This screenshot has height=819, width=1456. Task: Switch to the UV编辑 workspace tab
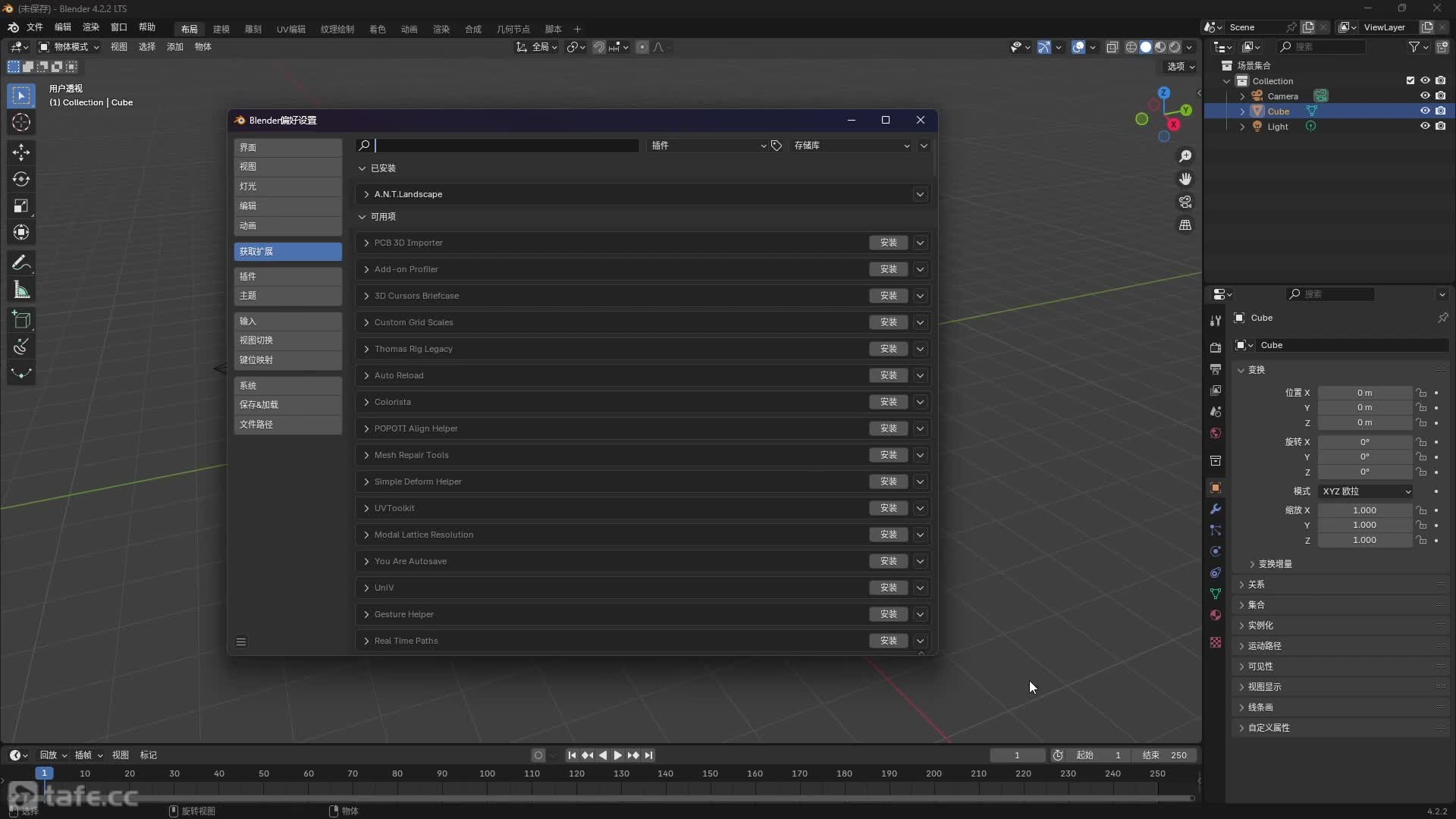click(290, 29)
